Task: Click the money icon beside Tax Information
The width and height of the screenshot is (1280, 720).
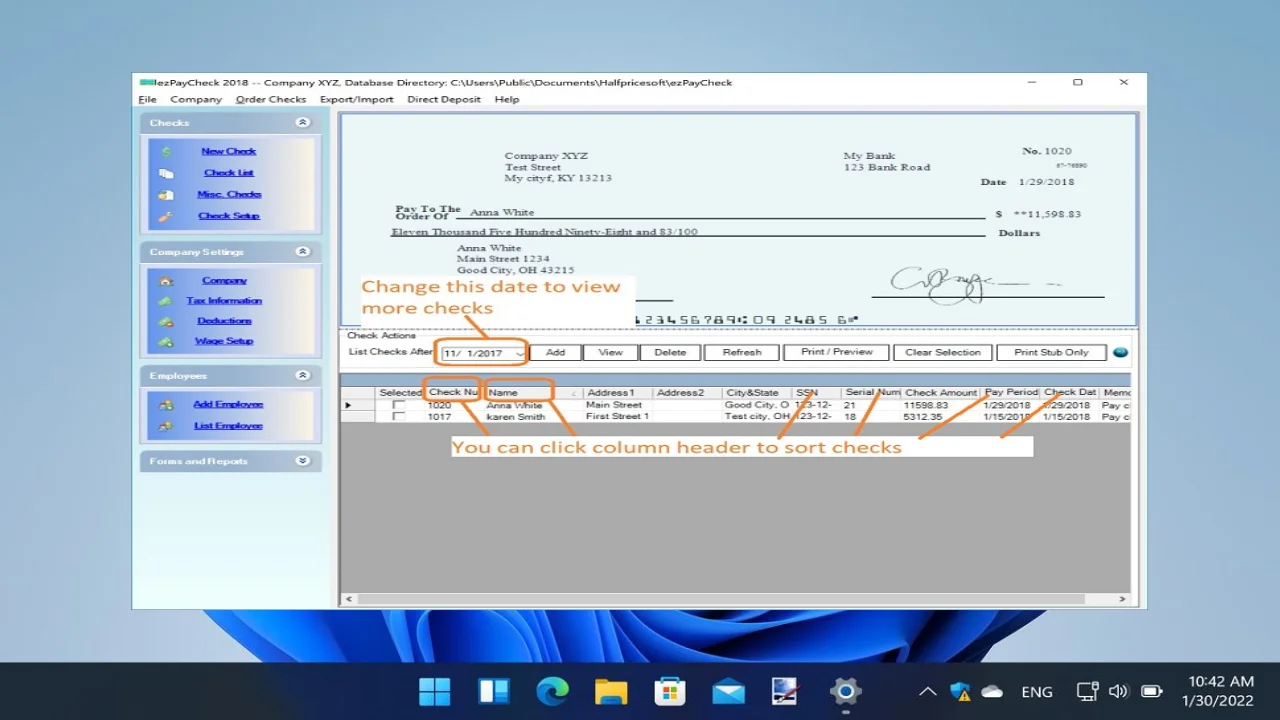Action: (166, 301)
